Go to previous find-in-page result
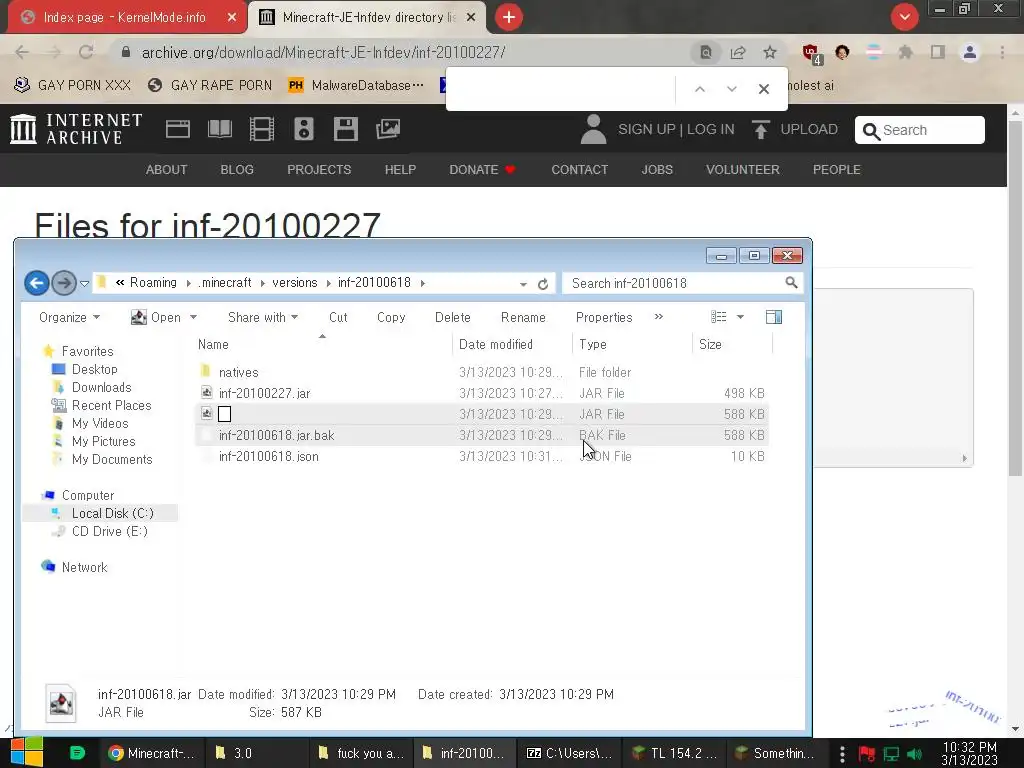The width and height of the screenshot is (1024, 768). [x=699, y=89]
